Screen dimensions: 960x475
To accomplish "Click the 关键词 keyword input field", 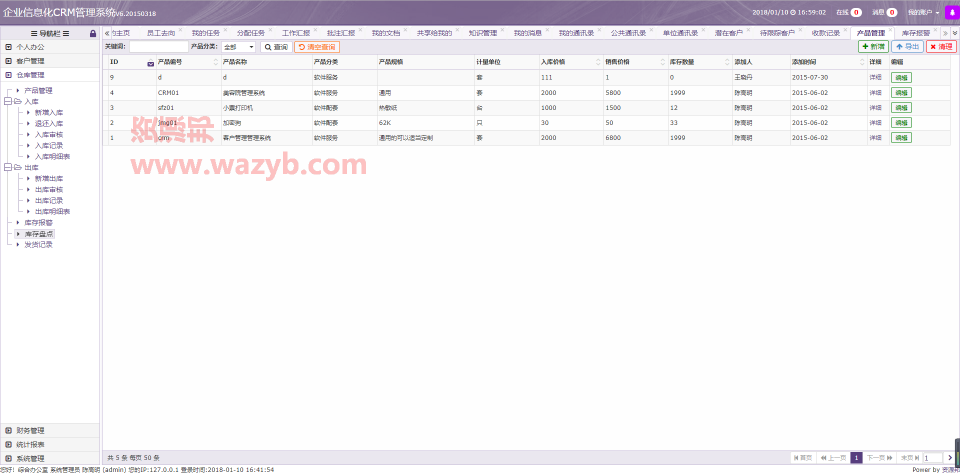I will [159, 47].
